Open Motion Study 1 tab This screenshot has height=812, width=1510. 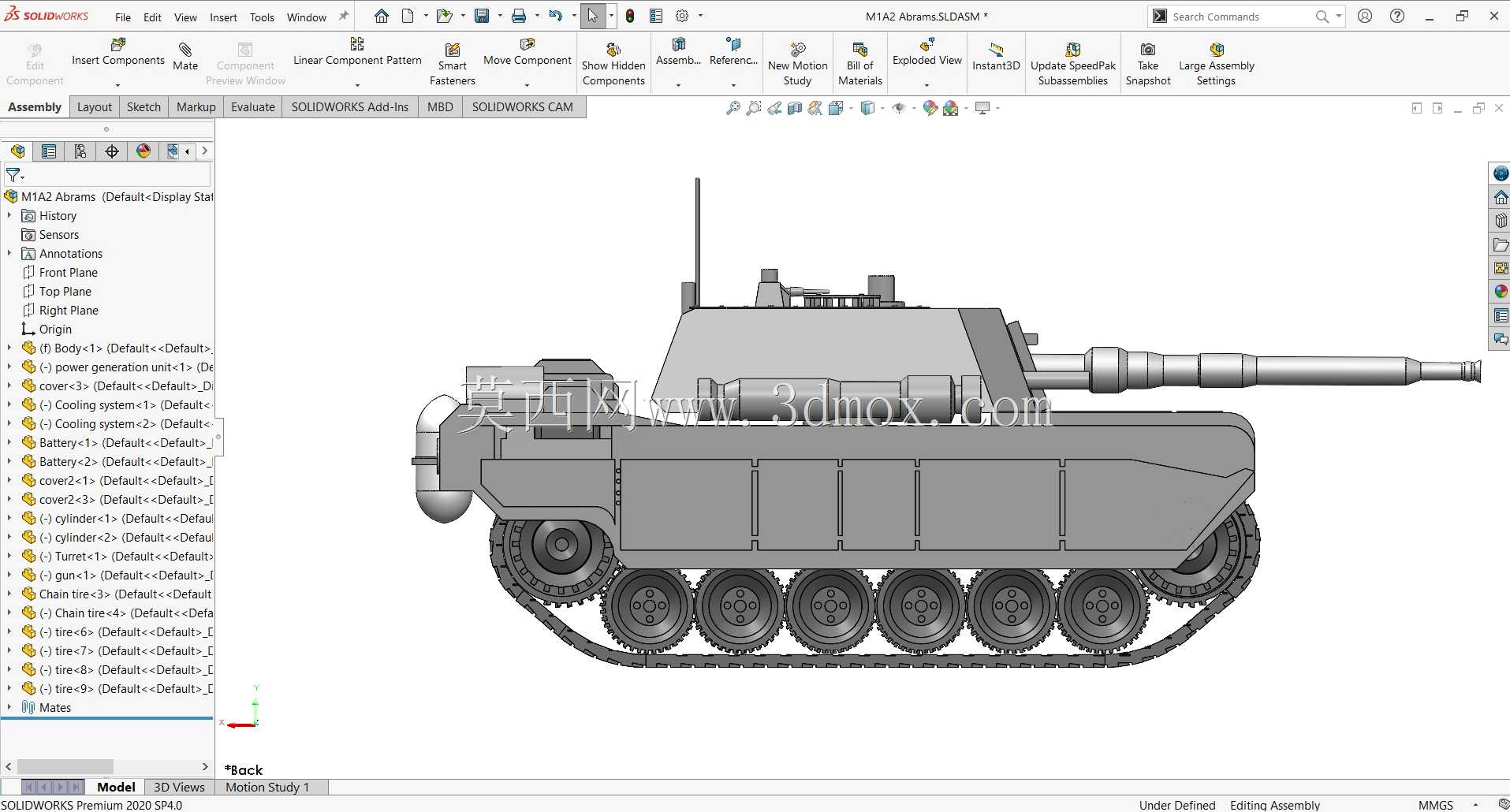(x=267, y=787)
